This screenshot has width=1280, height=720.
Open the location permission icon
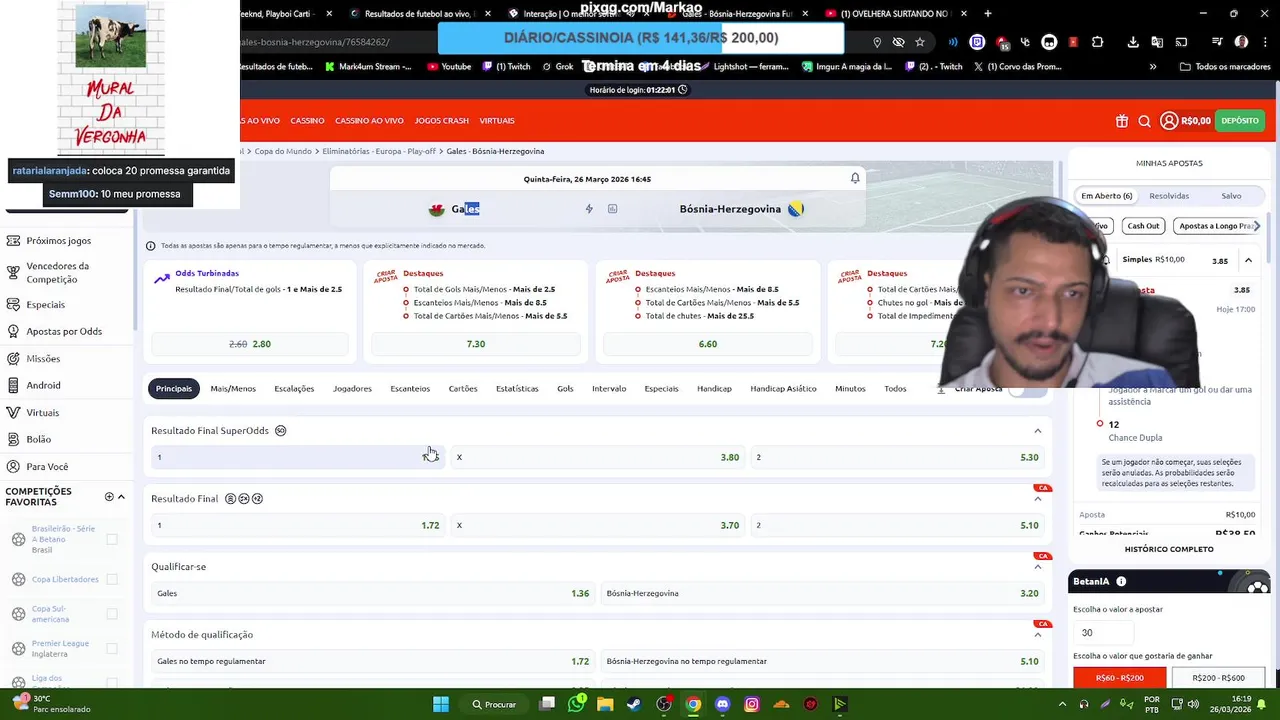click(x=877, y=42)
